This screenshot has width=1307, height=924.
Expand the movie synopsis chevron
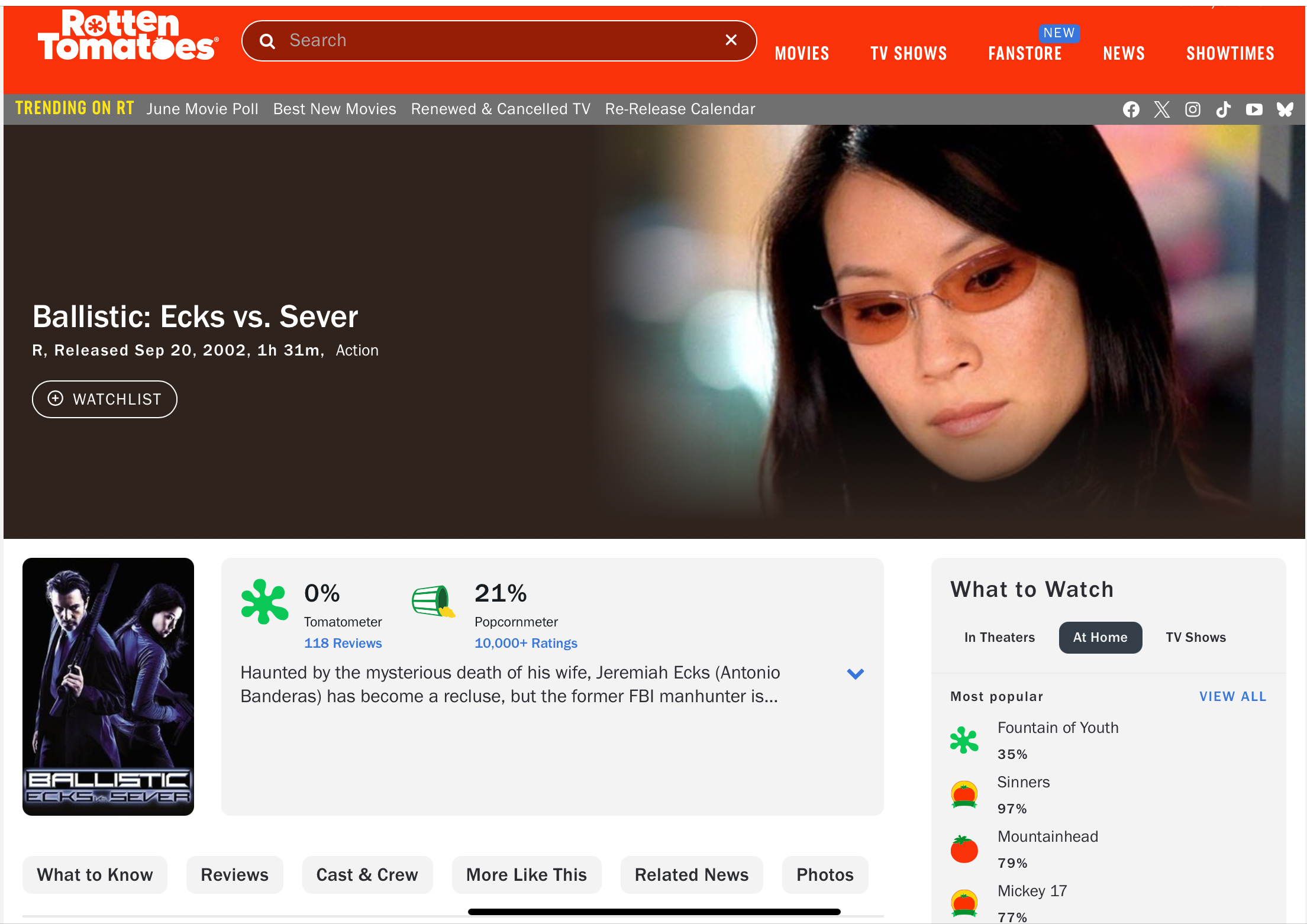point(855,673)
